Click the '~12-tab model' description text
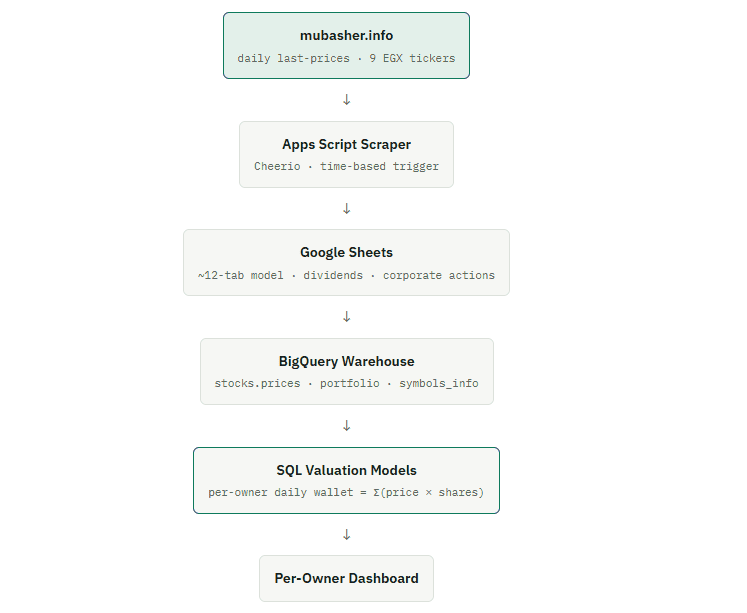The image size is (747, 613). (x=241, y=275)
